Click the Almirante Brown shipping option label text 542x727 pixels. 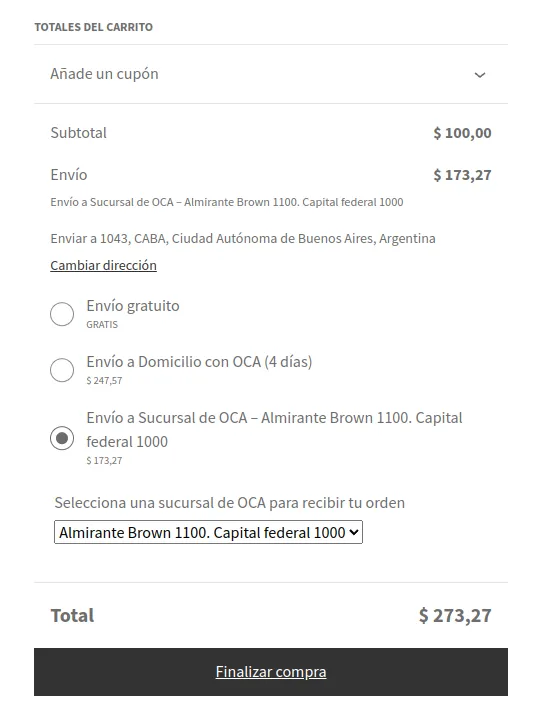[x=274, y=429]
